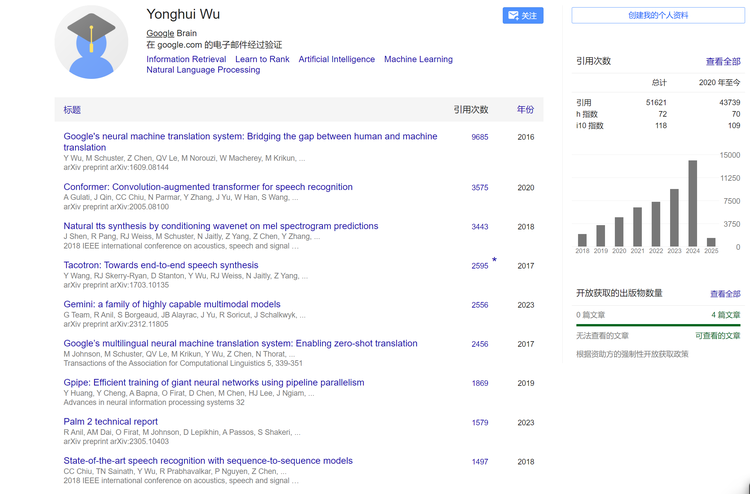The width and height of the screenshot is (750, 494).
Task: Click the 2018 bar in citation chart
Action: coord(582,241)
